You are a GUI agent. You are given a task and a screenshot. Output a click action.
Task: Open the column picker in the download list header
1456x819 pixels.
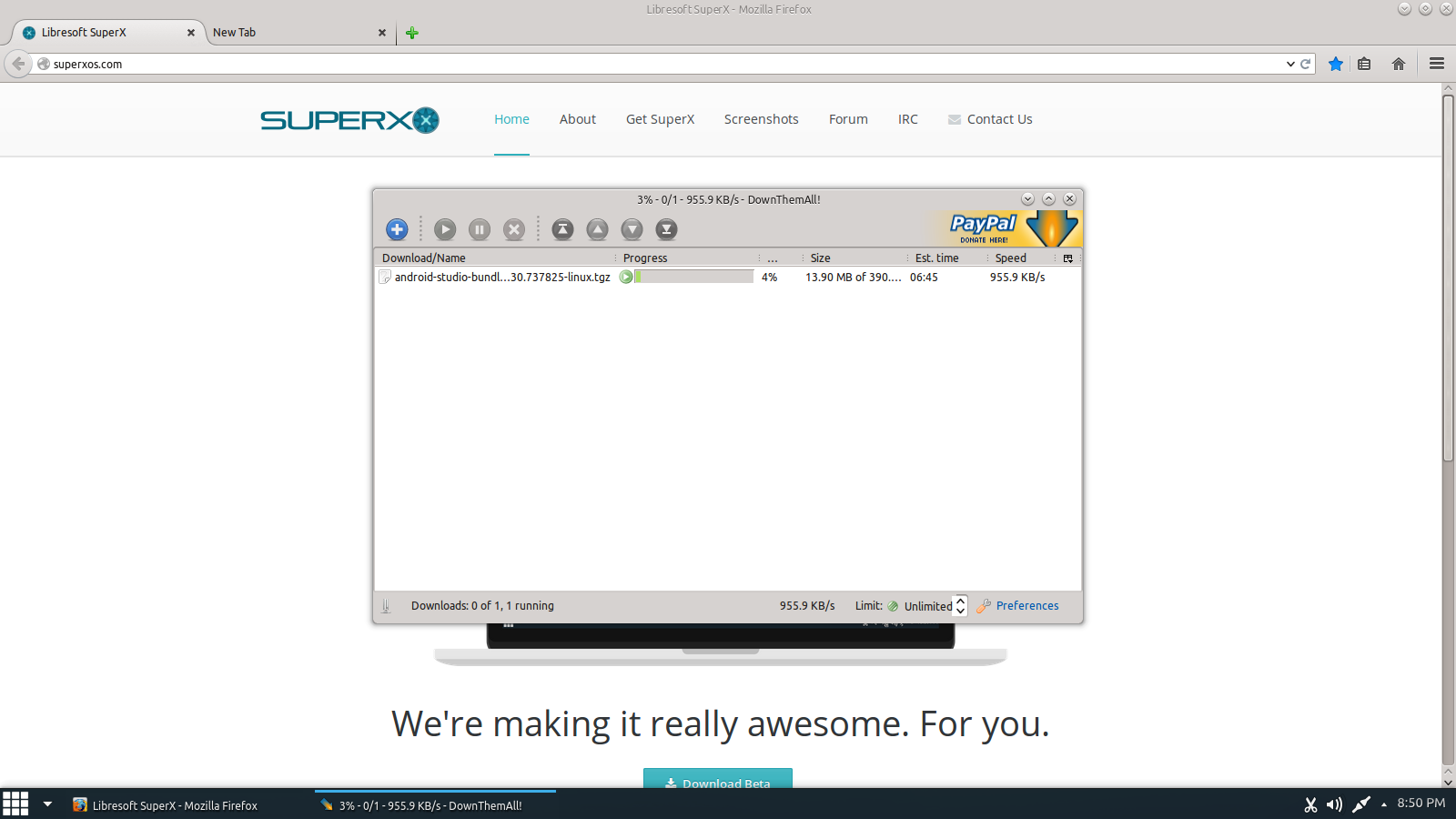(x=1068, y=258)
